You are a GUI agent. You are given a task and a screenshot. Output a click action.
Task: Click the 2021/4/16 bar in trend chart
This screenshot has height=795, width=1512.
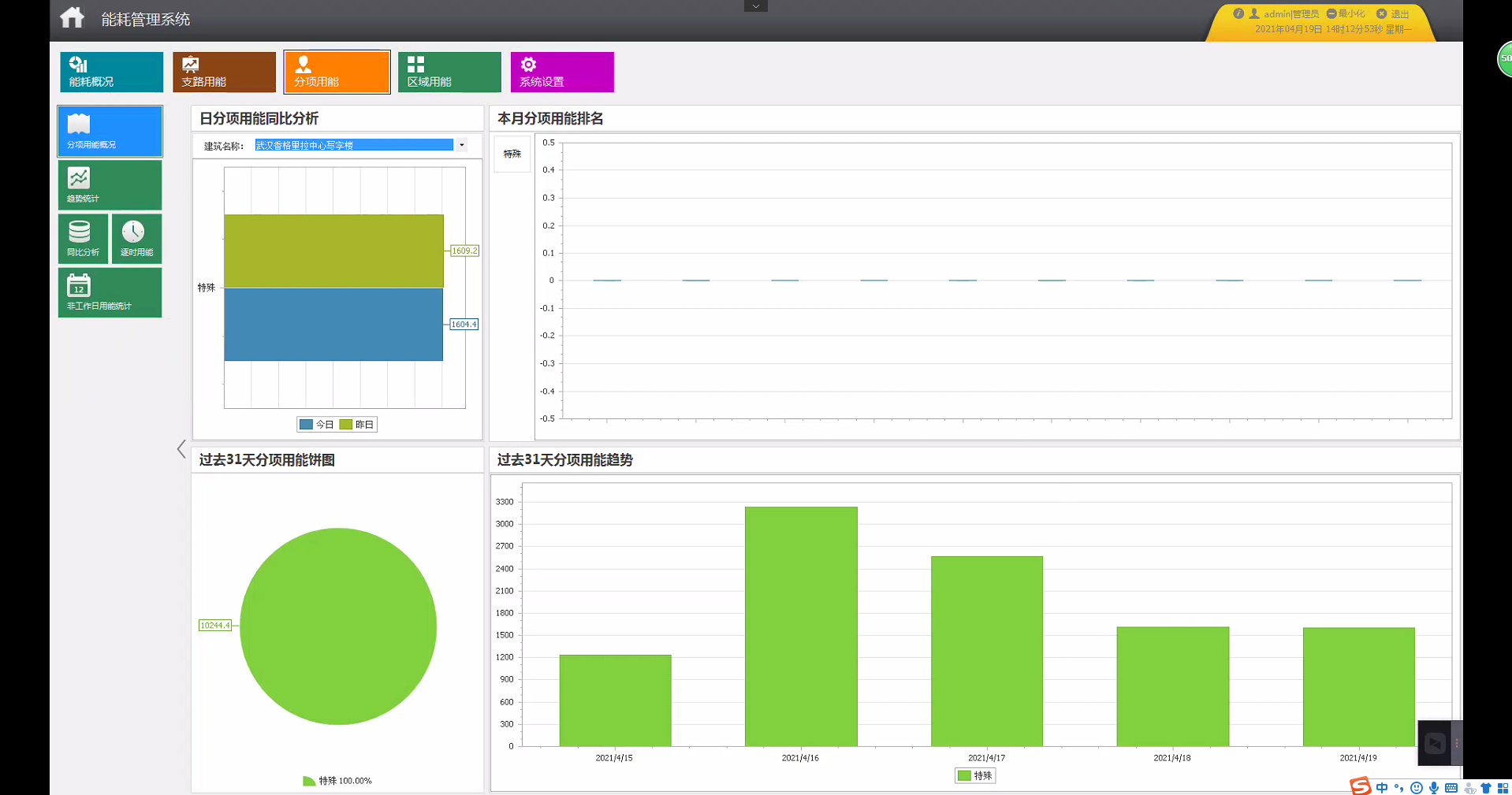[801, 626]
